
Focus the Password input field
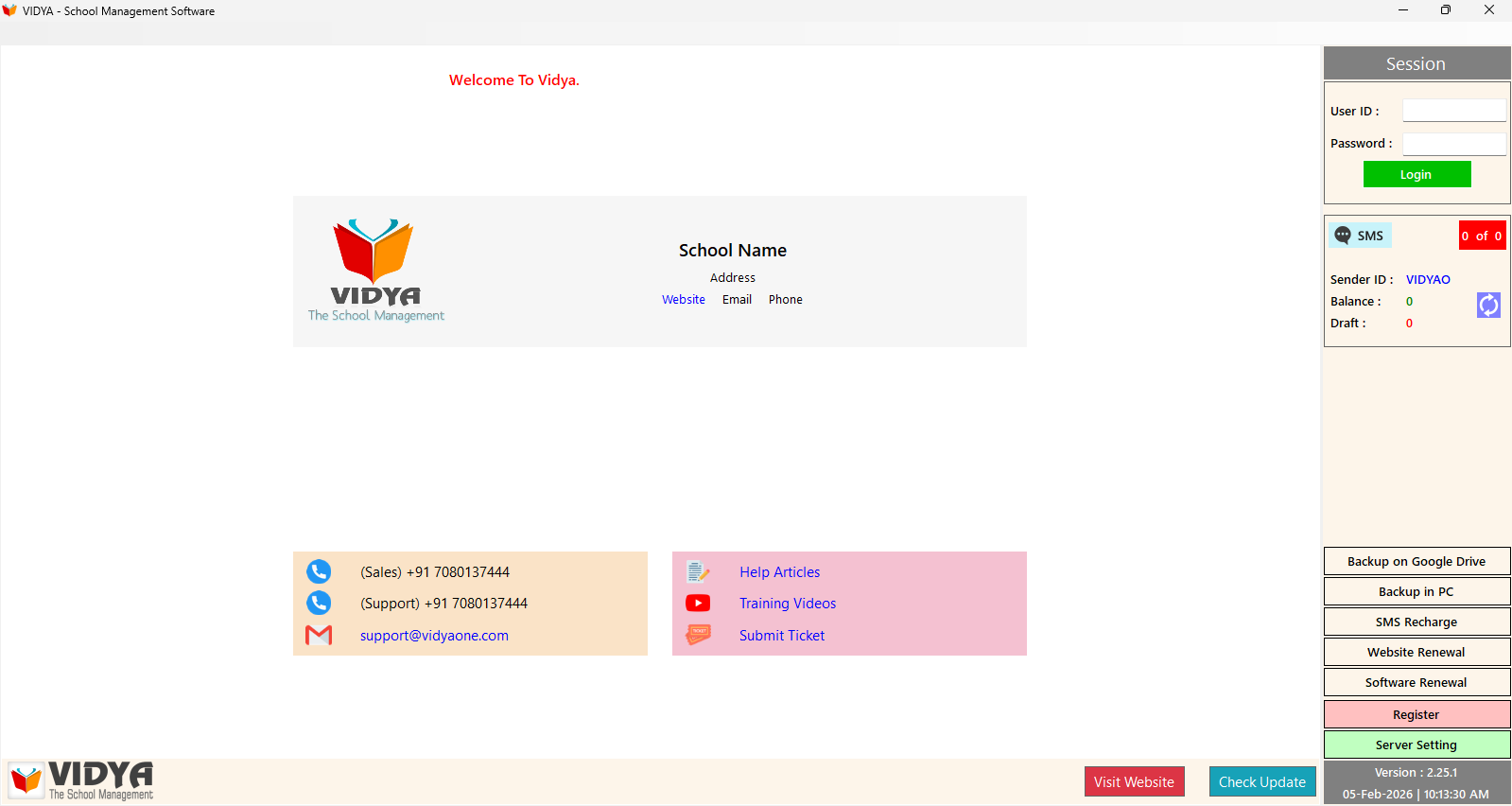pyautogui.click(x=1453, y=144)
